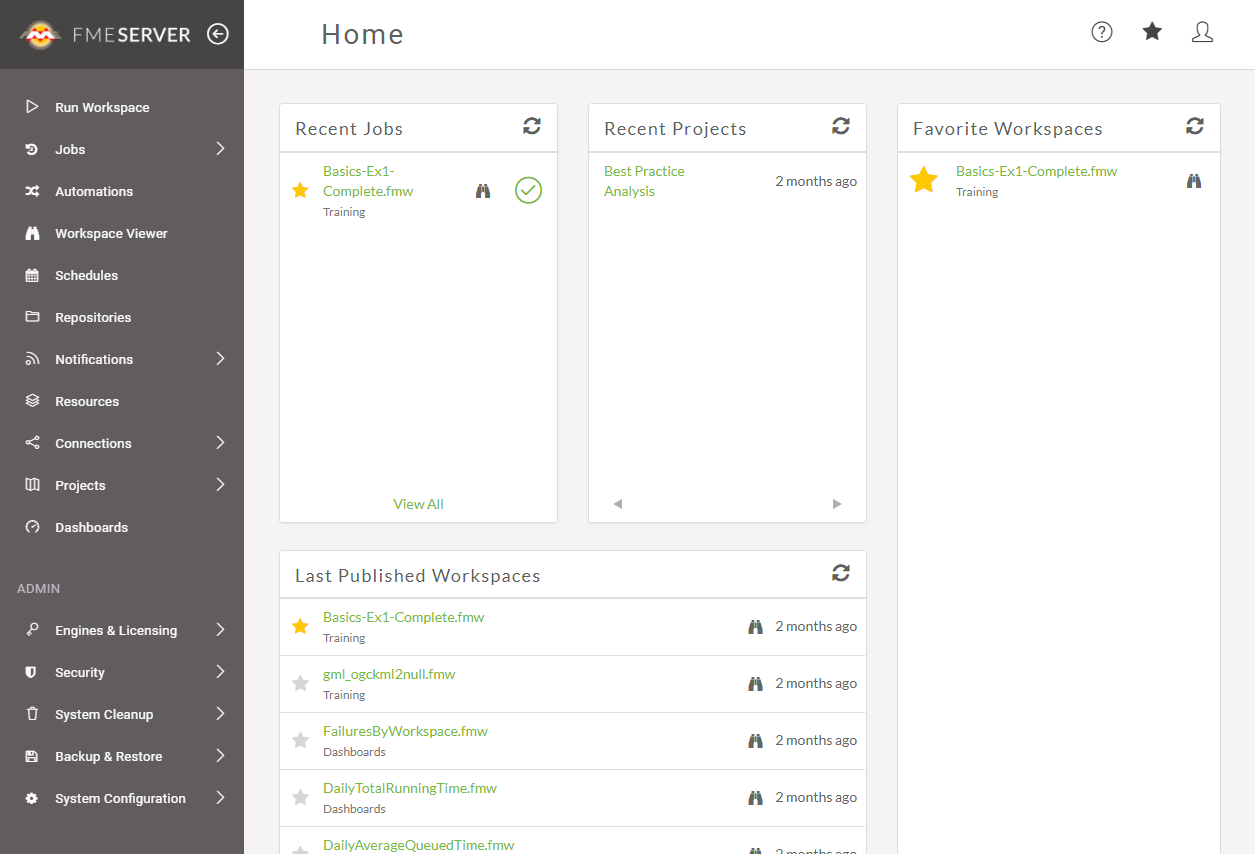
Task: Click Run Workspace play icon in sidebar
Action: coord(32,107)
